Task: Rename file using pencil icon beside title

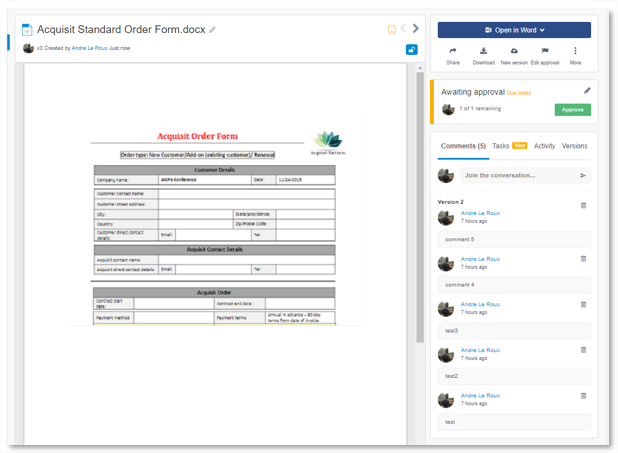Action: 212,30
